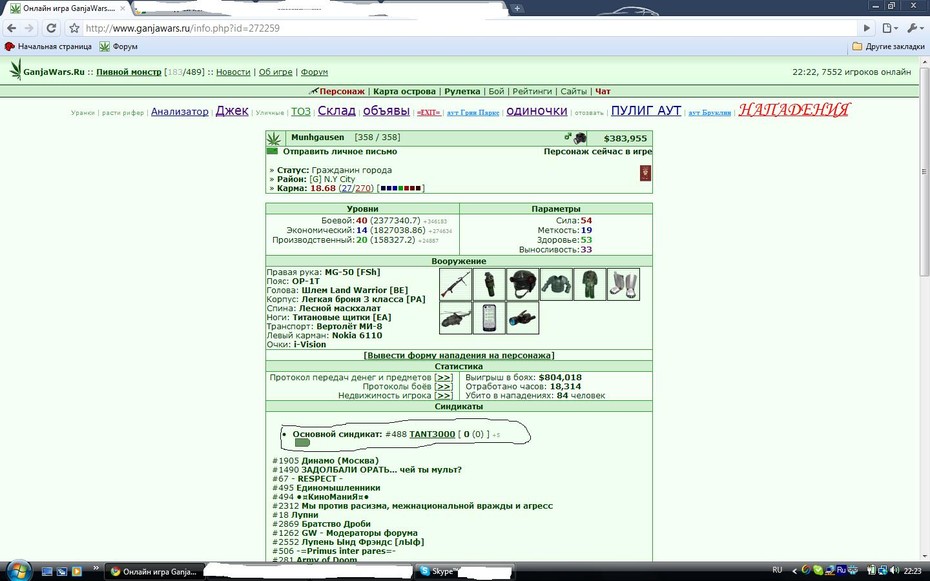Click the forest camouflage suit icon
Image resolution: width=930 pixels, height=581 pixels.
590,285
